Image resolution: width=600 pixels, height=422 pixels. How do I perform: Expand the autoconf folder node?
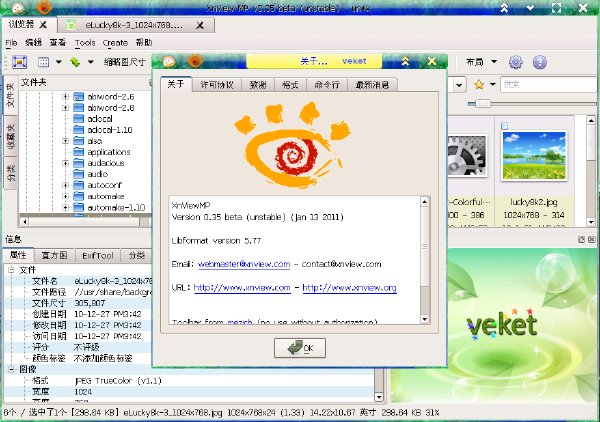[x=65, y=185]
